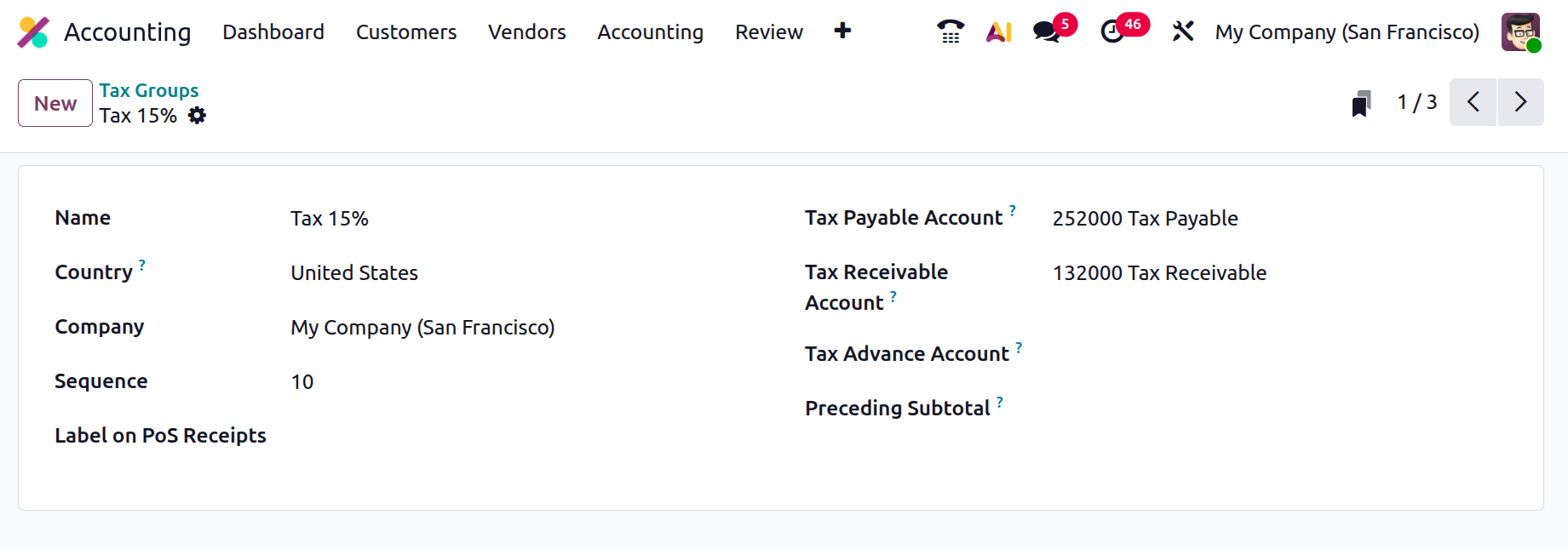Open the Vendors menu
Viewport: 1568px width, 549px height.
526,32
